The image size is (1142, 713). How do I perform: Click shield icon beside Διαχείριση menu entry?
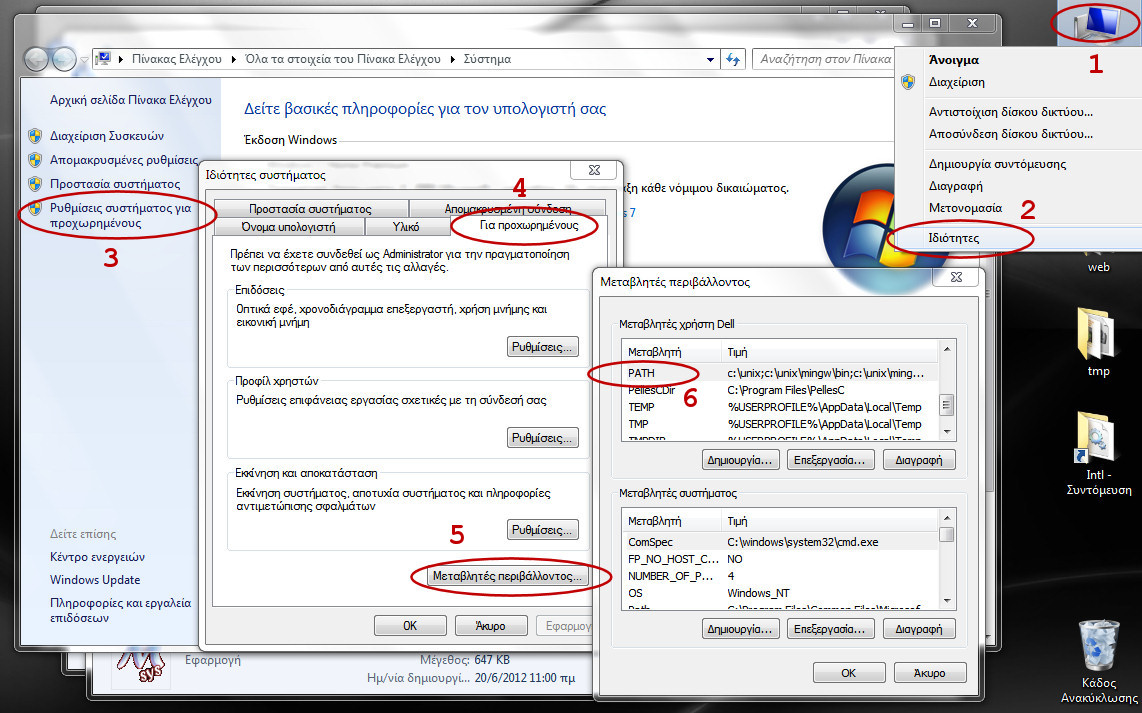pos(907,82)
